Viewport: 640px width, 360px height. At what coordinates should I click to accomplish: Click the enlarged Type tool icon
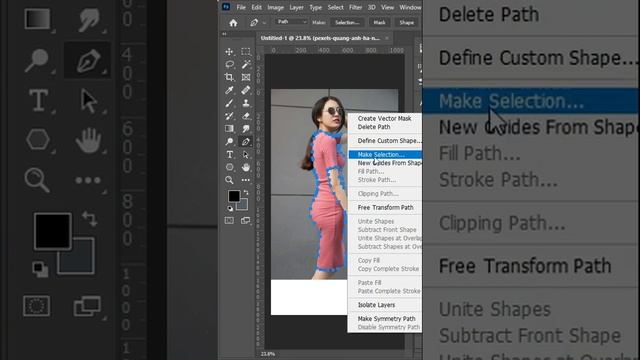pyautogui.click(x=38, y=100)
